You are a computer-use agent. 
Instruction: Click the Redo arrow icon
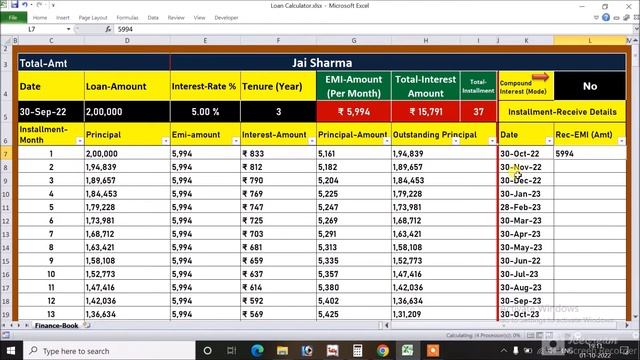coord(39,5)
